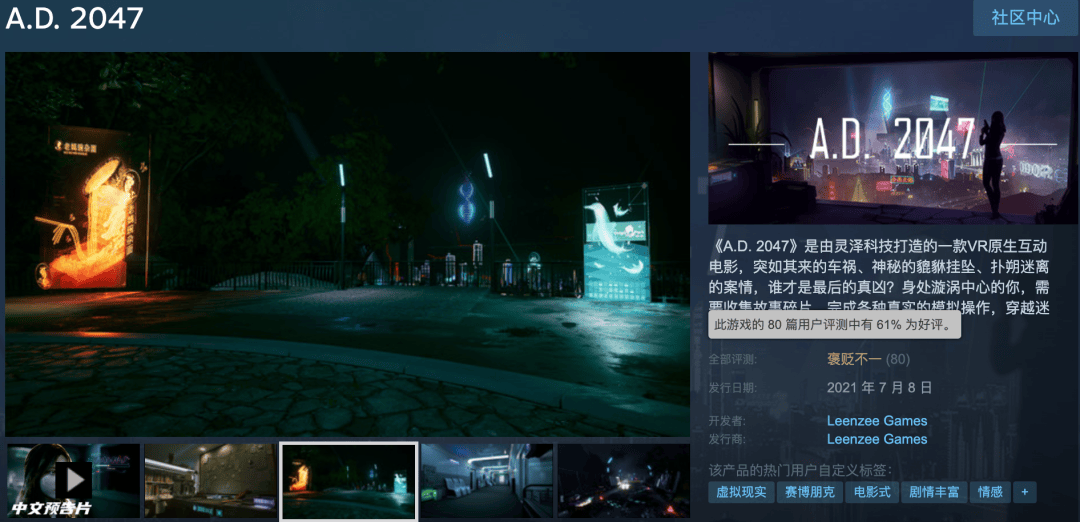The width and height of the screenshot is (1080, 522).
Task: Click the 发行商 label
Action: 727,439
